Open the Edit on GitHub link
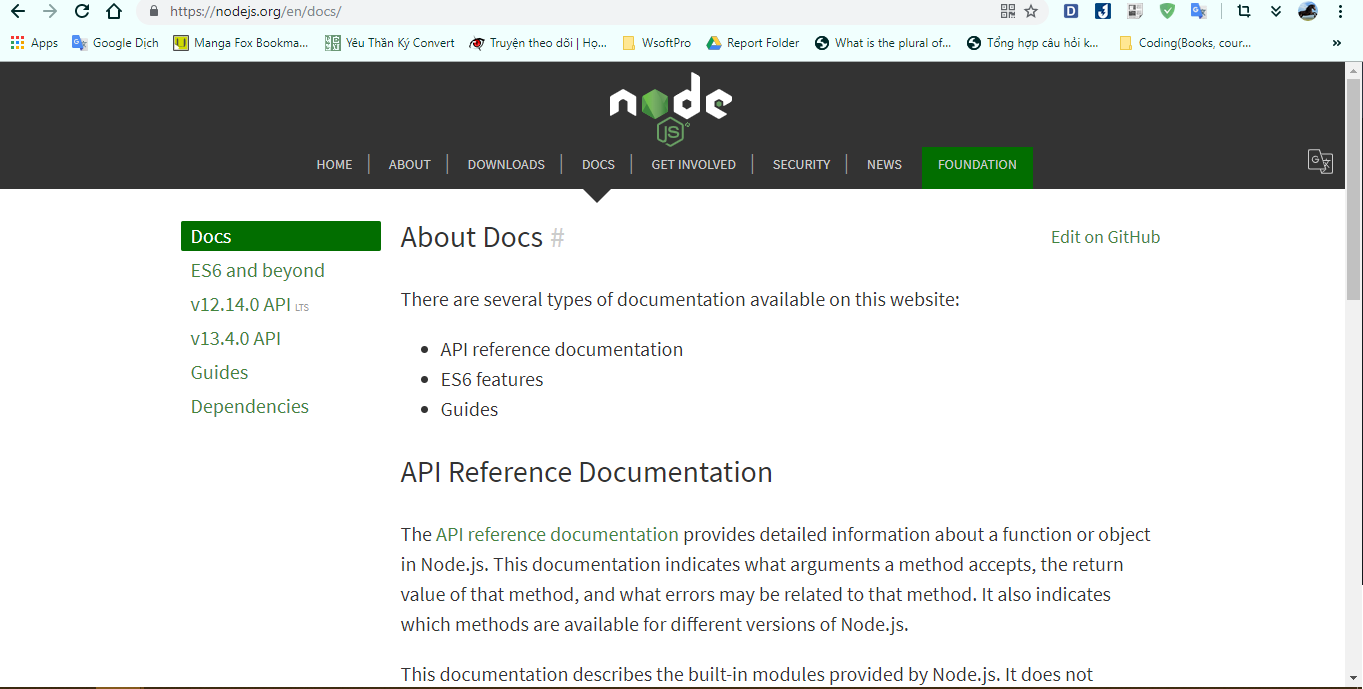This screenshot has width=1363, height=689. [x=1104, y=237]
